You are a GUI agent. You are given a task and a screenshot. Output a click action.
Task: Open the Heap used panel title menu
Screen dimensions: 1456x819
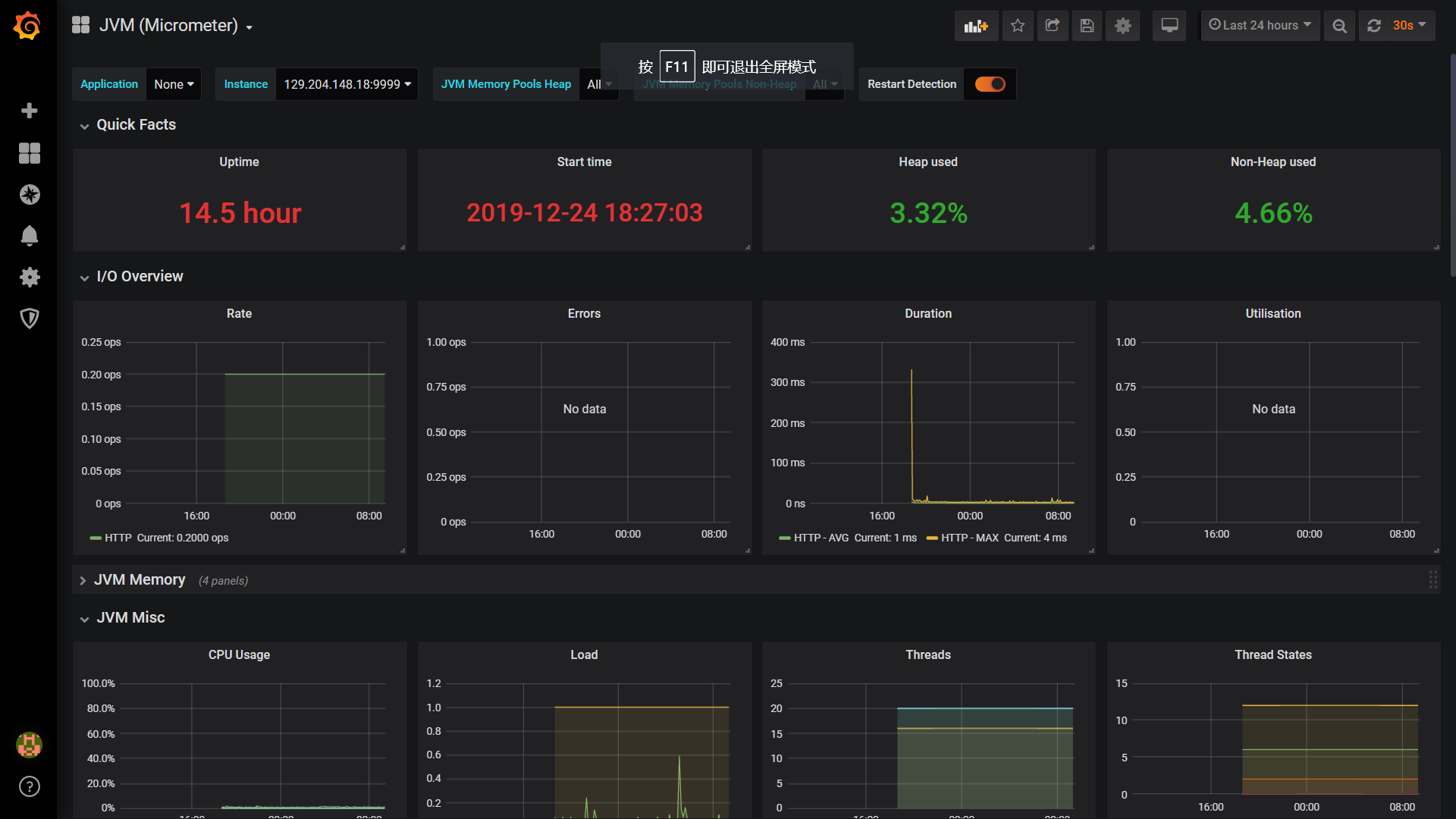click(928, 162)
